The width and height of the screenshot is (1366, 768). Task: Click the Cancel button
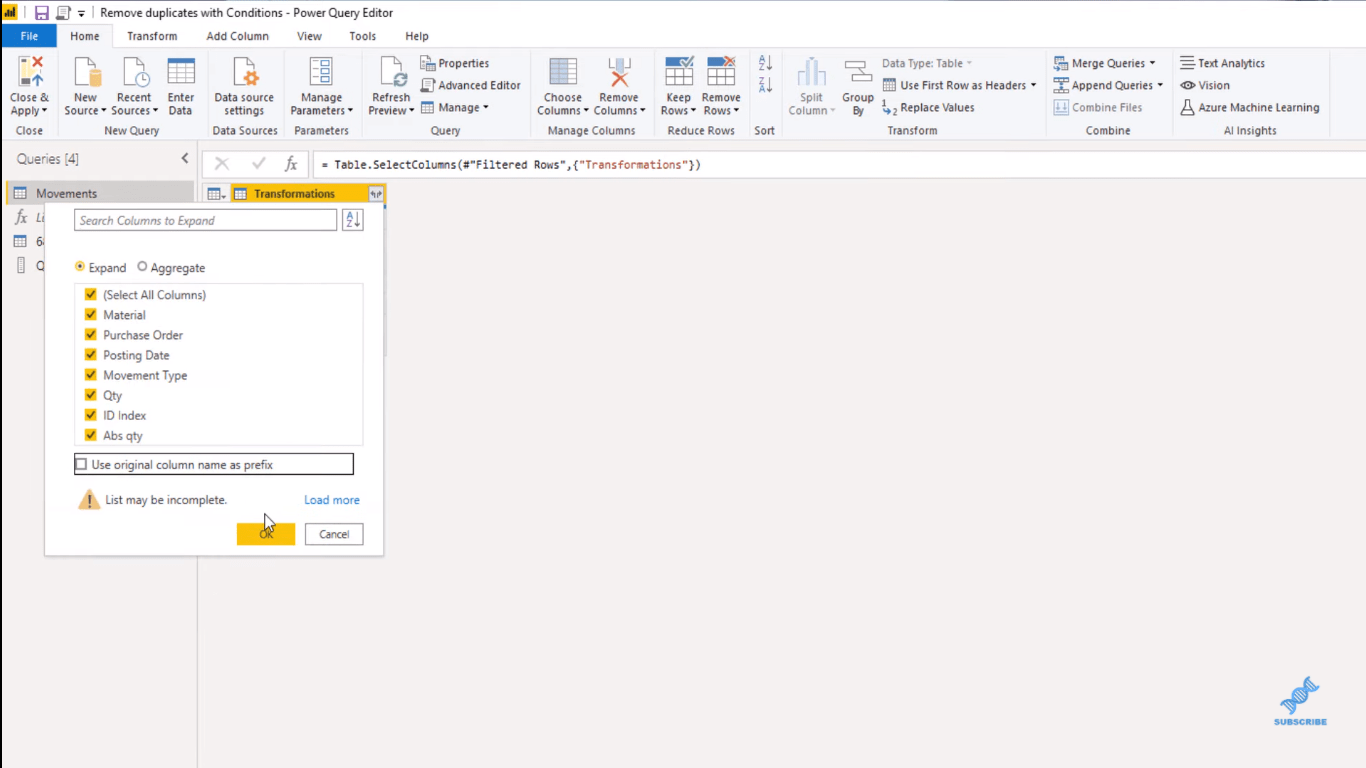334,534
